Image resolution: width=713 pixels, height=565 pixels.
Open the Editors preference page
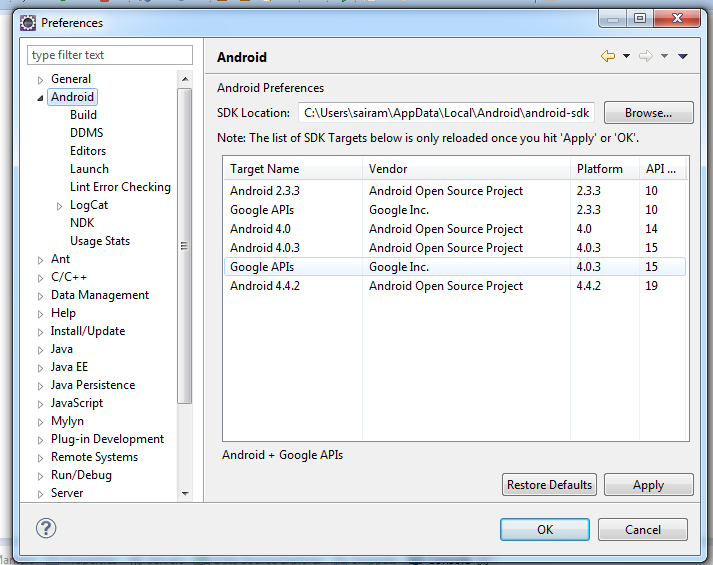(88, 151)
